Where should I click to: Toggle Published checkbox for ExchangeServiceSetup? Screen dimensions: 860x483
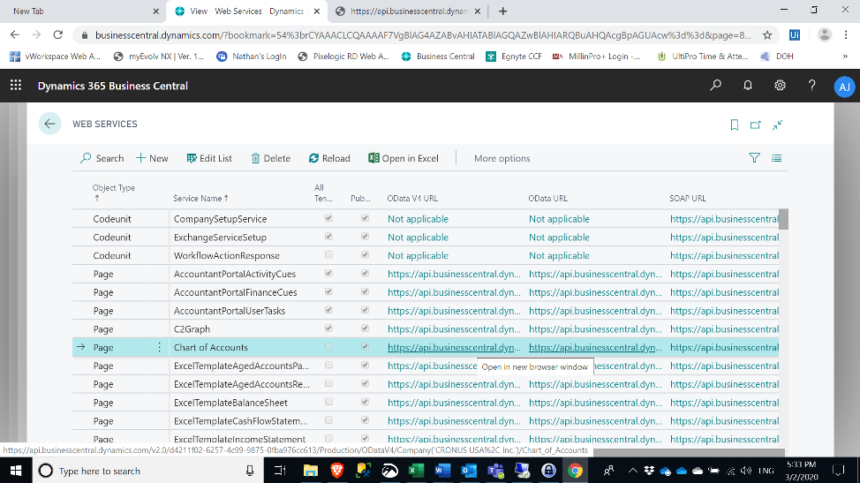pos(365,237)
